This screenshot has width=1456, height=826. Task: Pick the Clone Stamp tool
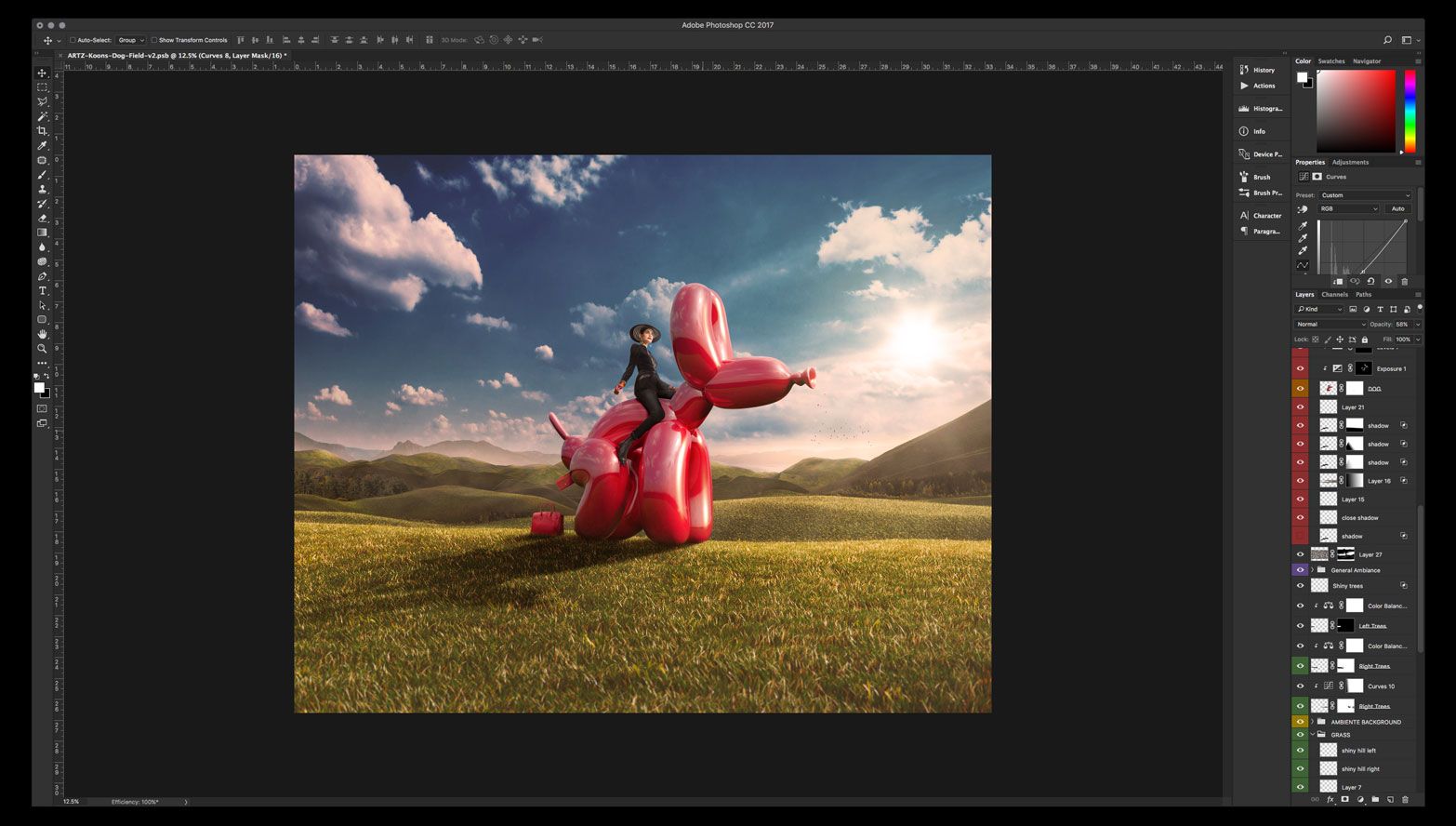click(42, 189)
